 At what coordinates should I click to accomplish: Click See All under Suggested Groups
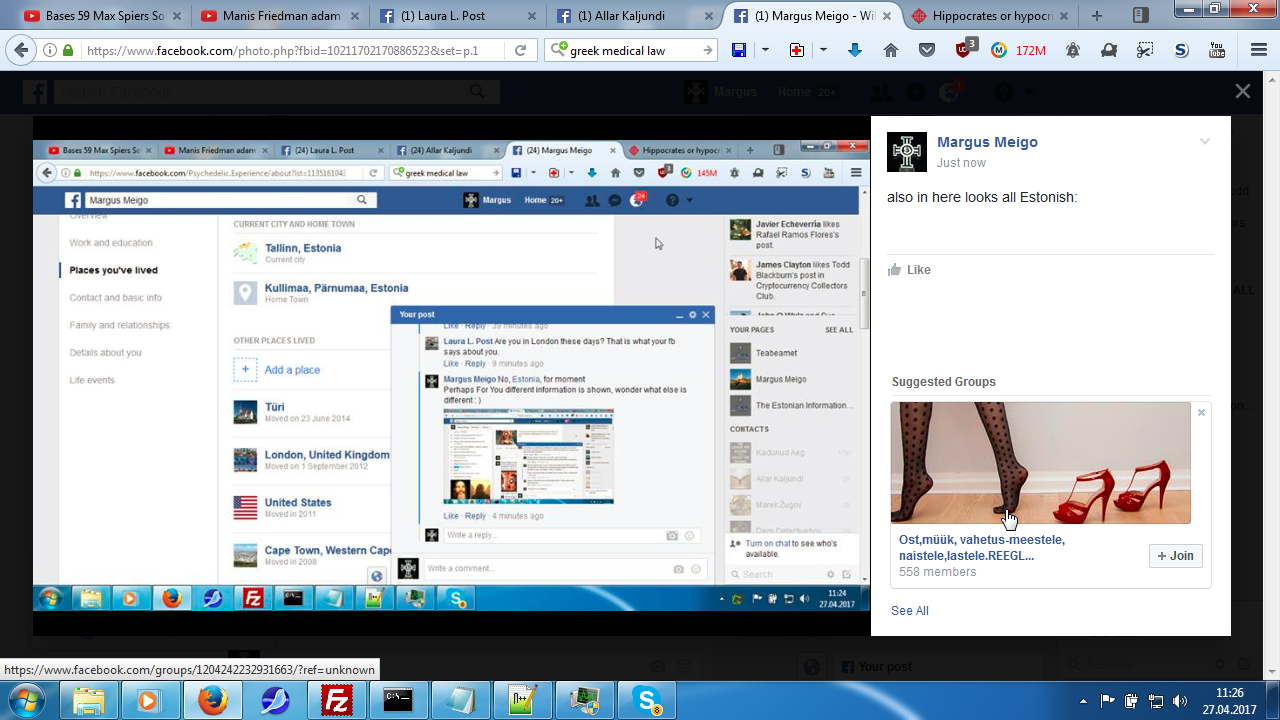pyautogui.click(x=909, y=611)
